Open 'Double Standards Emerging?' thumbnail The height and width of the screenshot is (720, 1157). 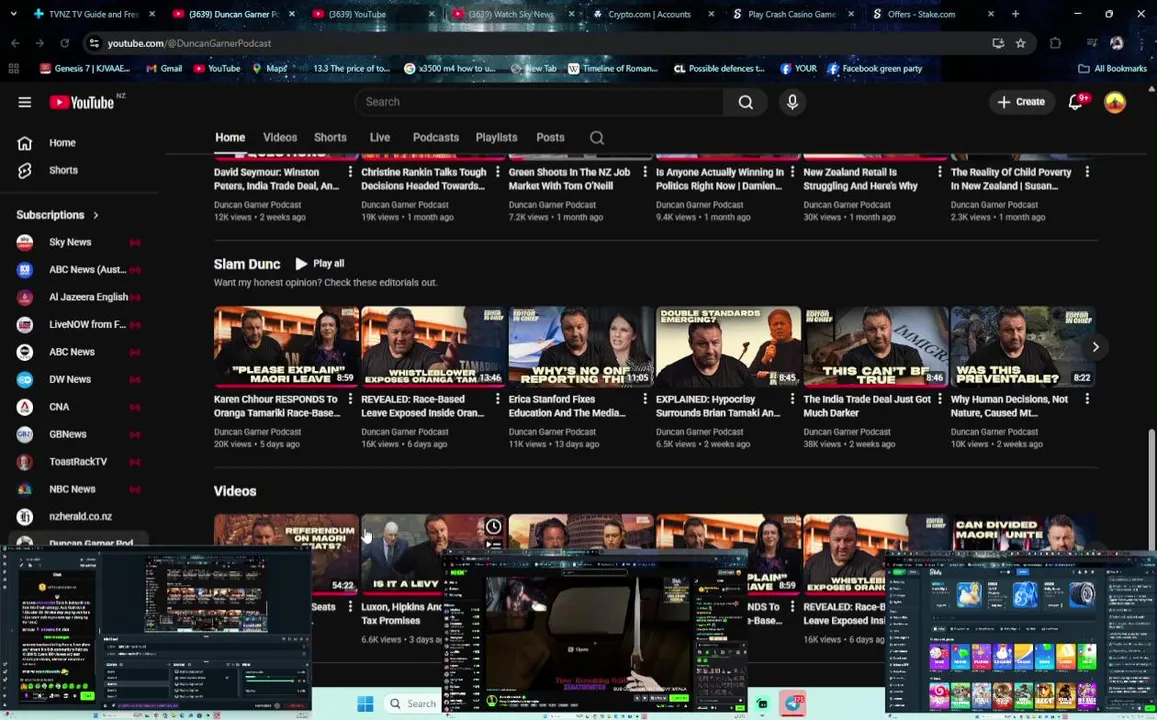[x=728, y=347]
